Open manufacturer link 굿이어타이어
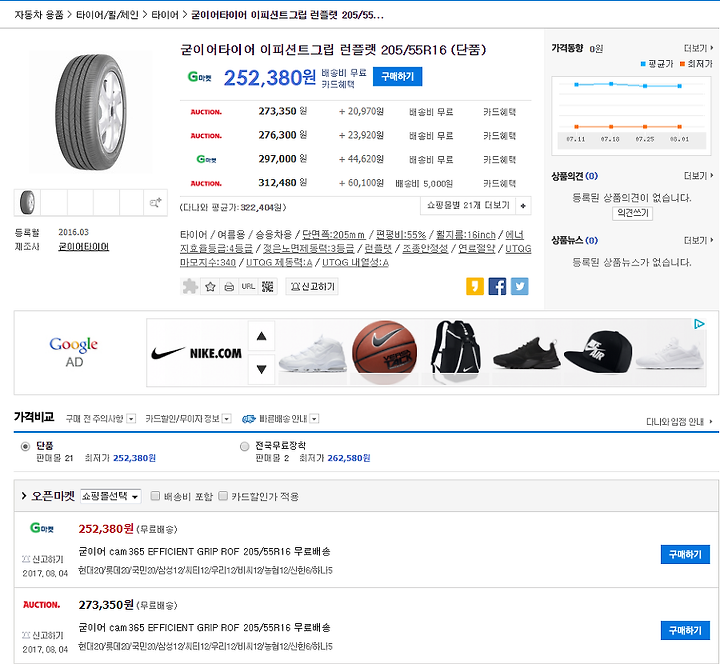720x664 pixels. coord(84,247)
